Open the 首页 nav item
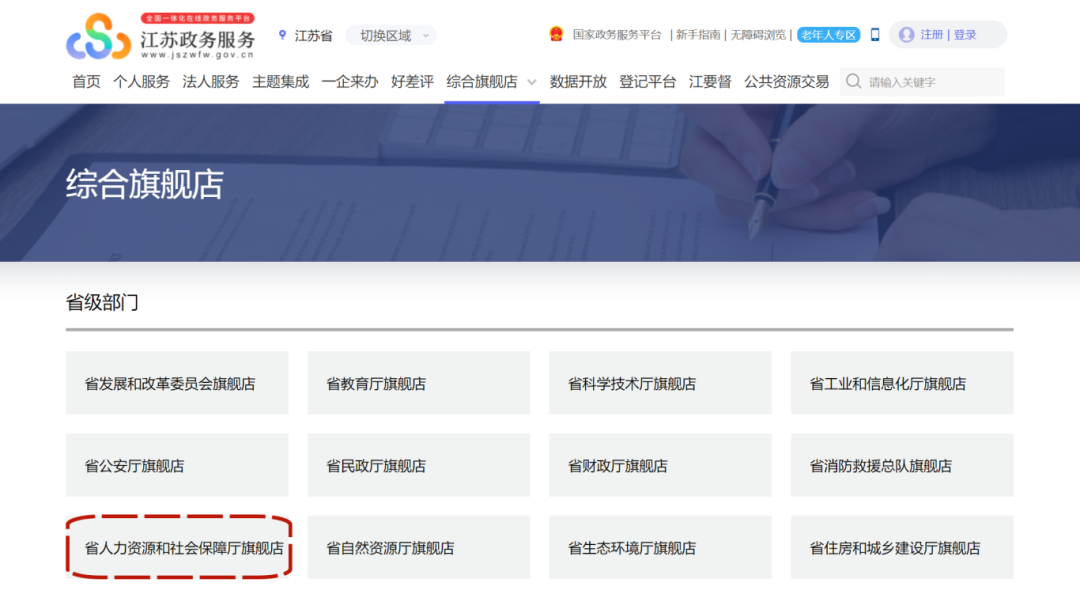This screenshot has height=594, width=1080. [x=86, y=82]
